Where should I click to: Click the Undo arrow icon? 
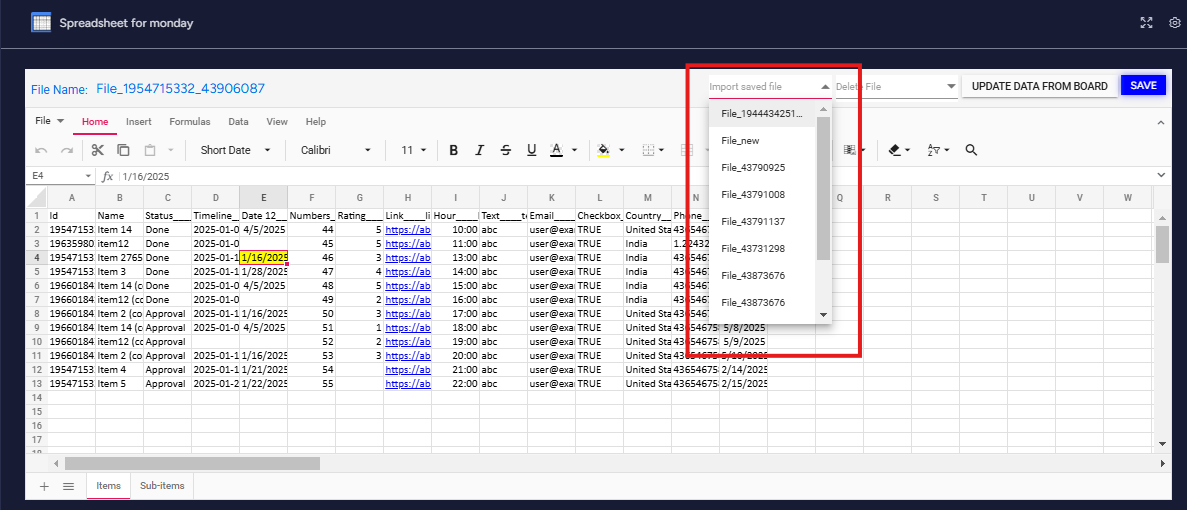(42, 151)
